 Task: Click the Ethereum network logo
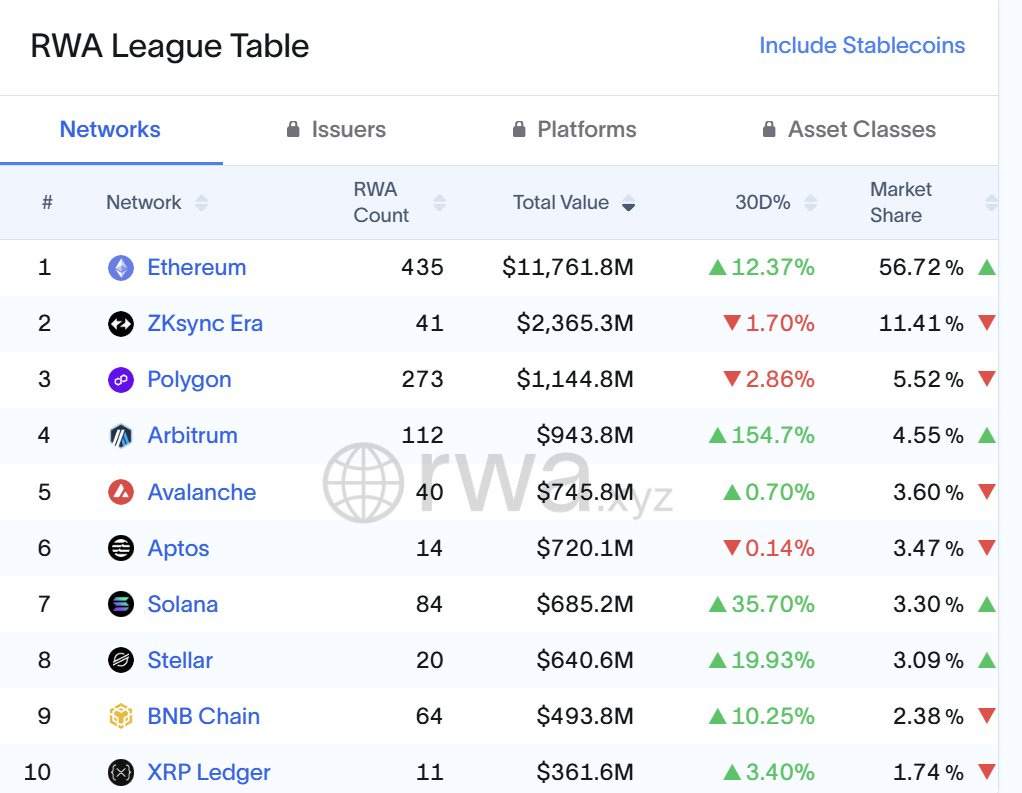pyautogui.click(x=120, y=267)
